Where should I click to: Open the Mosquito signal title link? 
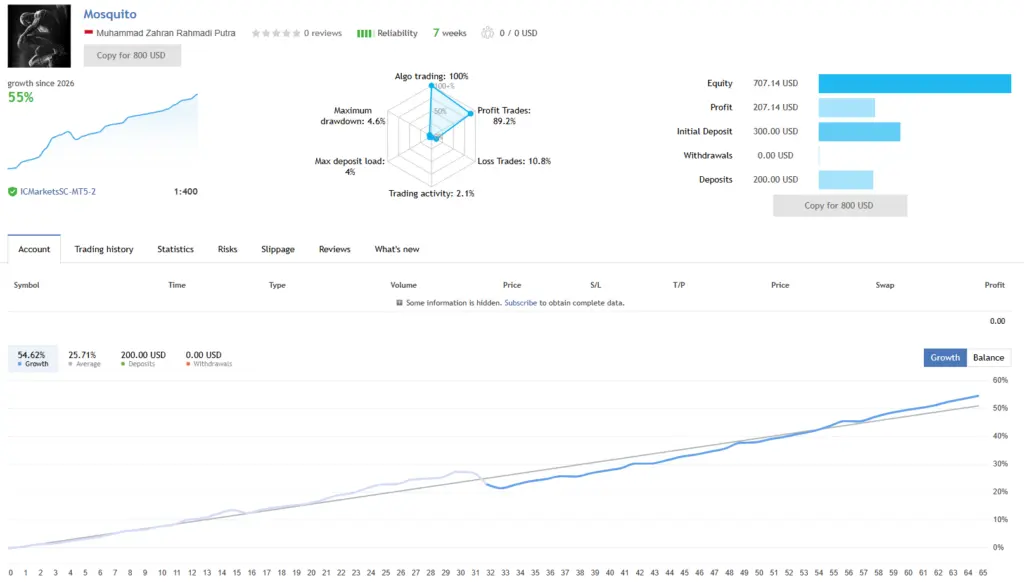[110, 14]
